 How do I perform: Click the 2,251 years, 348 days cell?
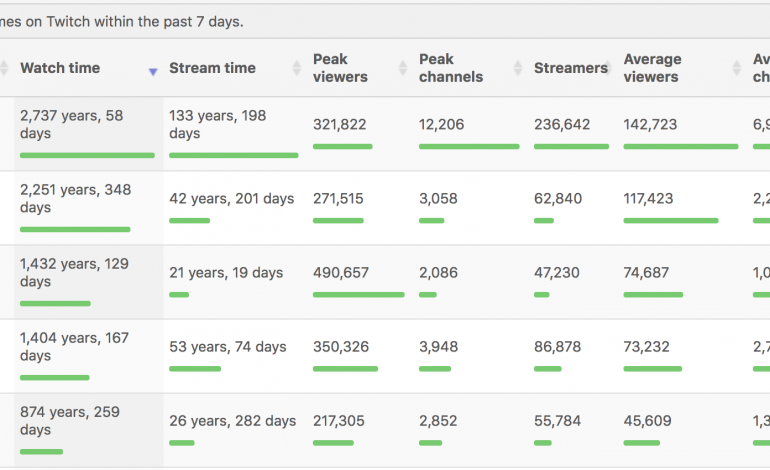(75, 198)
